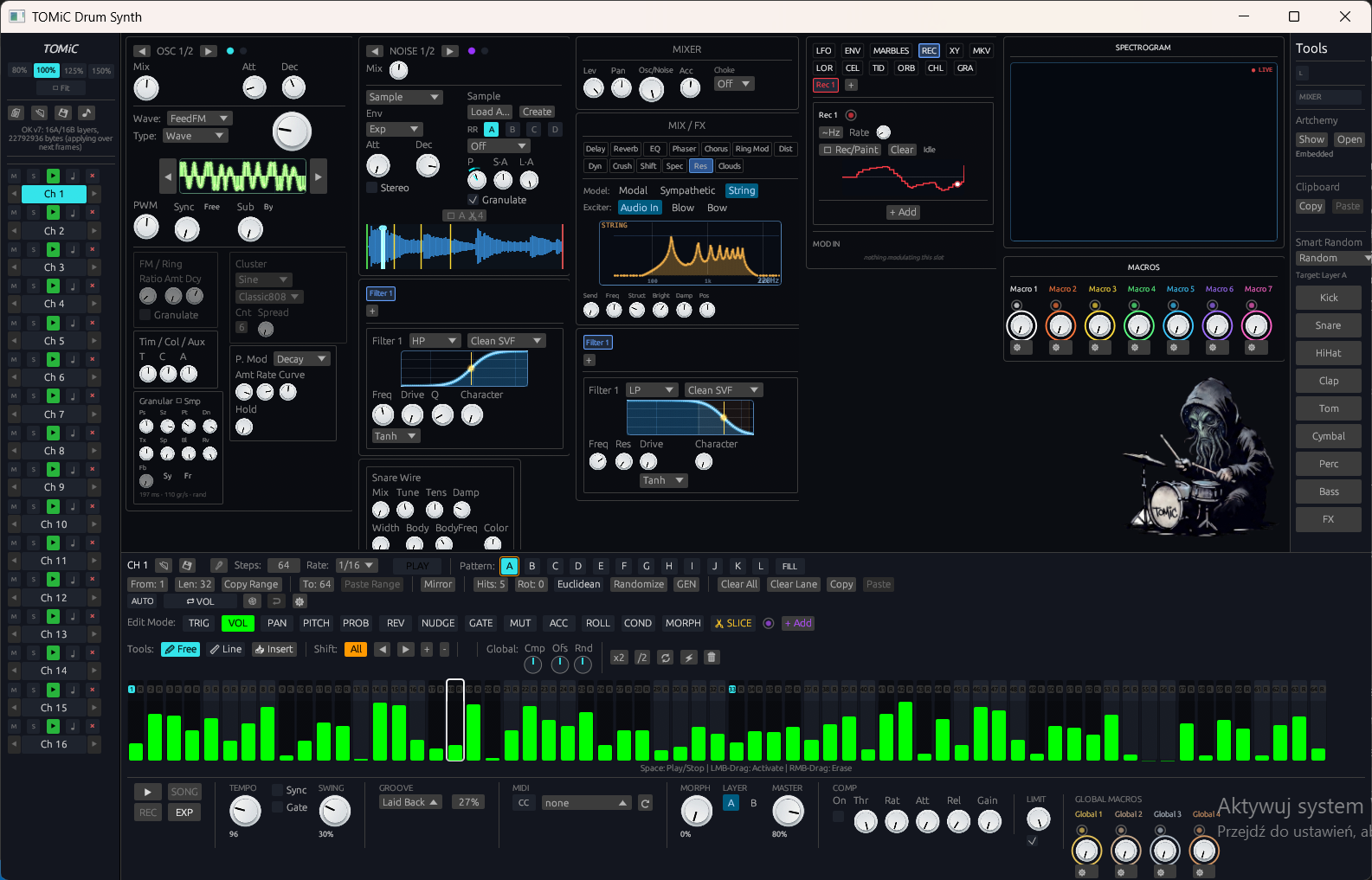Open the Smart Random dropdown in Tools
This screenshot has width=1372, height=880.
1333,258
